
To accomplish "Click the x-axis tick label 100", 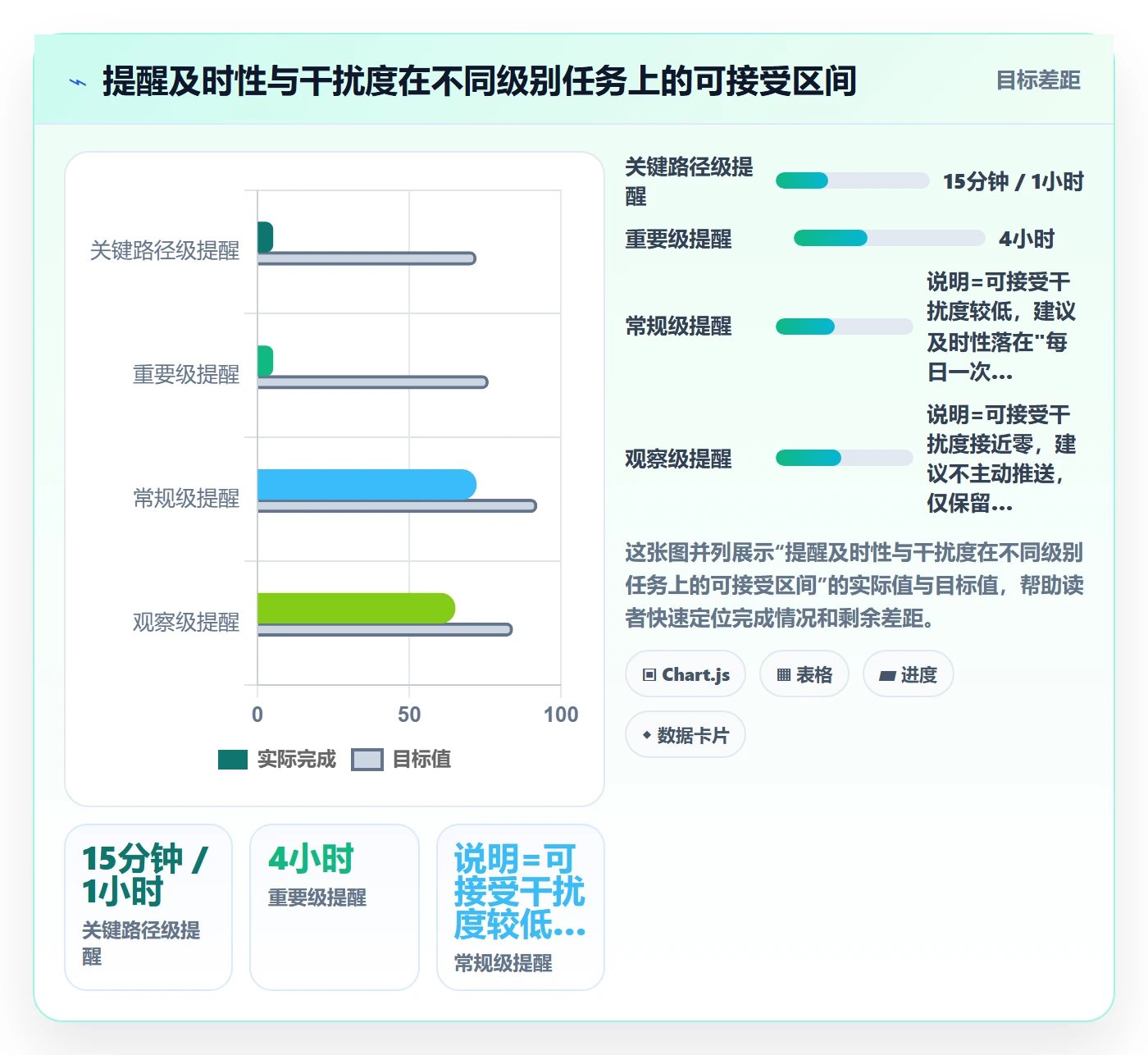I will point(561,715).
